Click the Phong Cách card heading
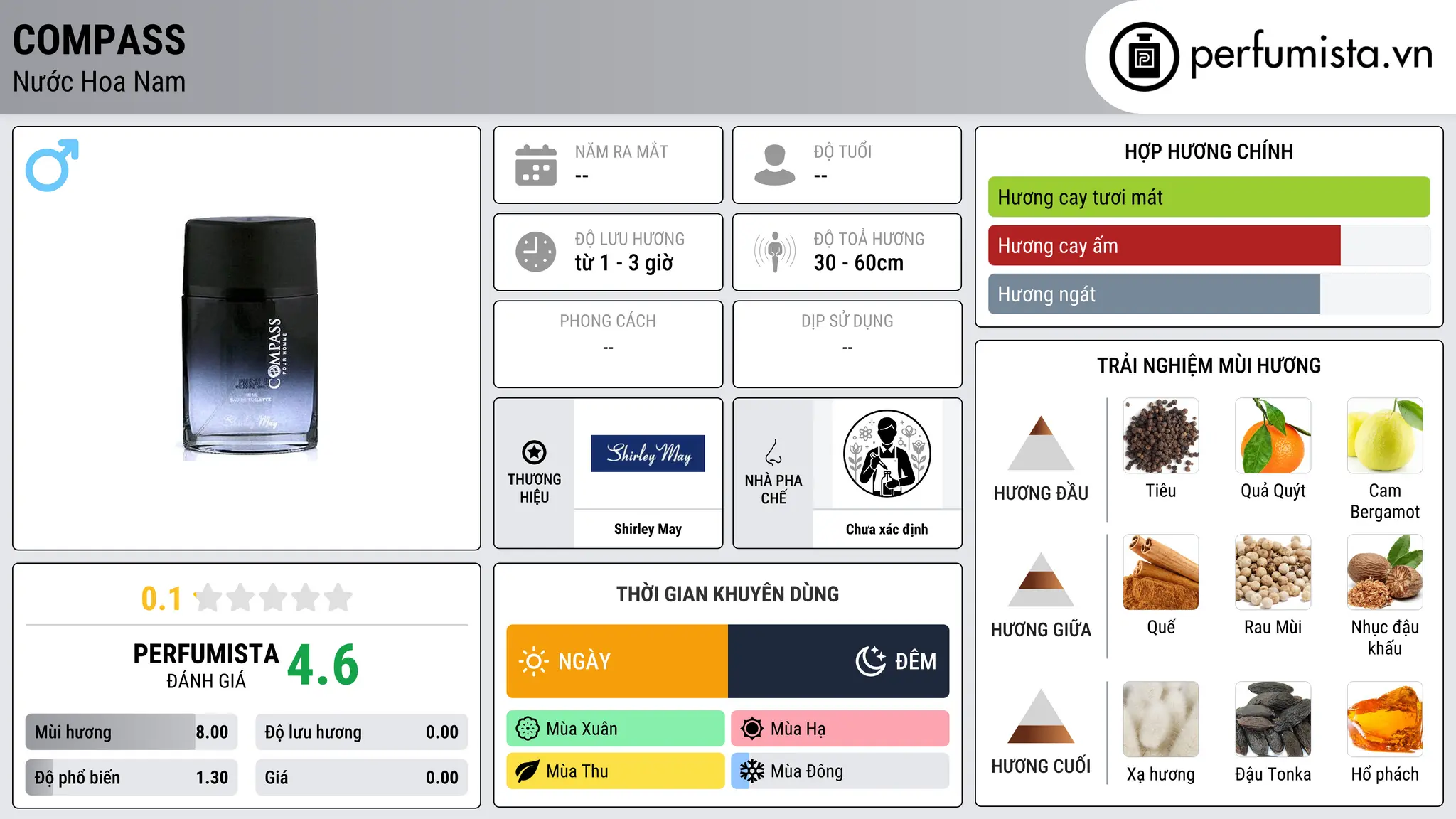Screen dimensions: 1456x819 pyautogui.click(x=608, y=321)
